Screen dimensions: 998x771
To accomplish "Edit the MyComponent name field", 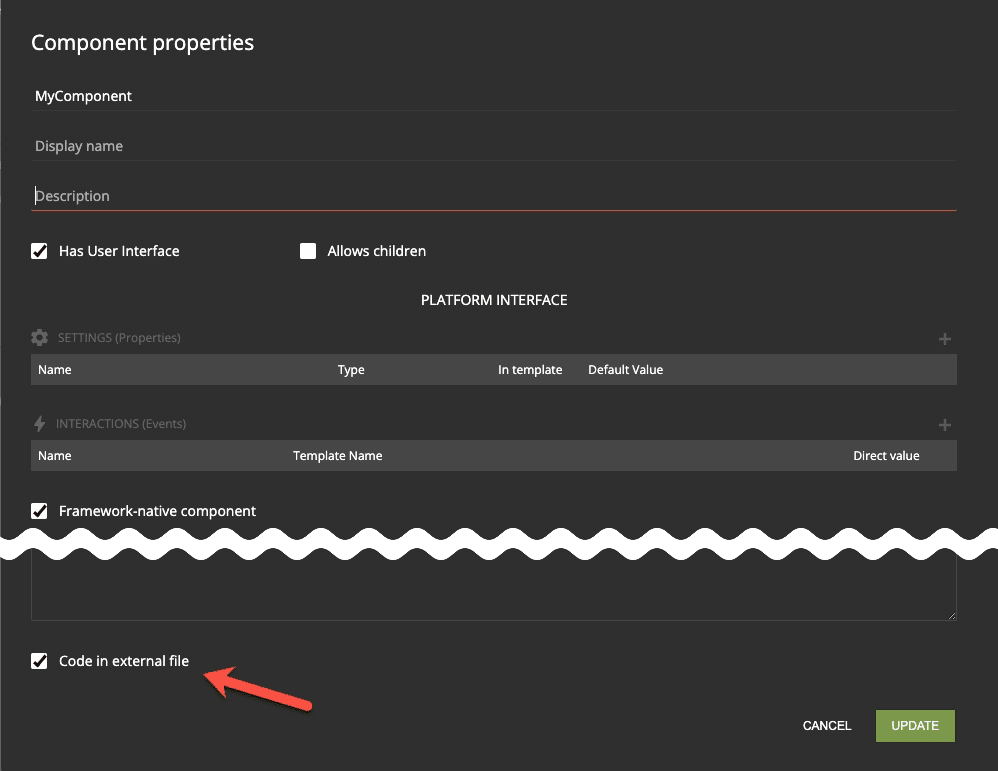I will point(494,96).
